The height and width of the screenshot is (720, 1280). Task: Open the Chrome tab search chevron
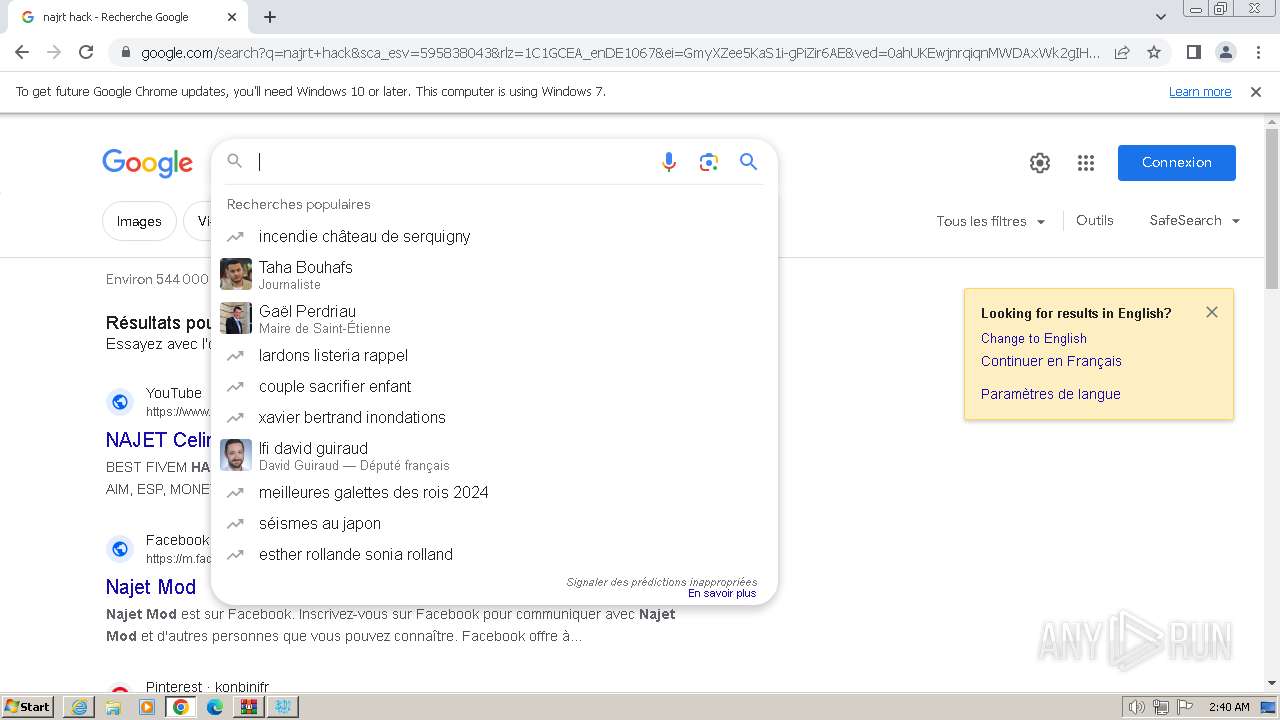click(1161, 17)
